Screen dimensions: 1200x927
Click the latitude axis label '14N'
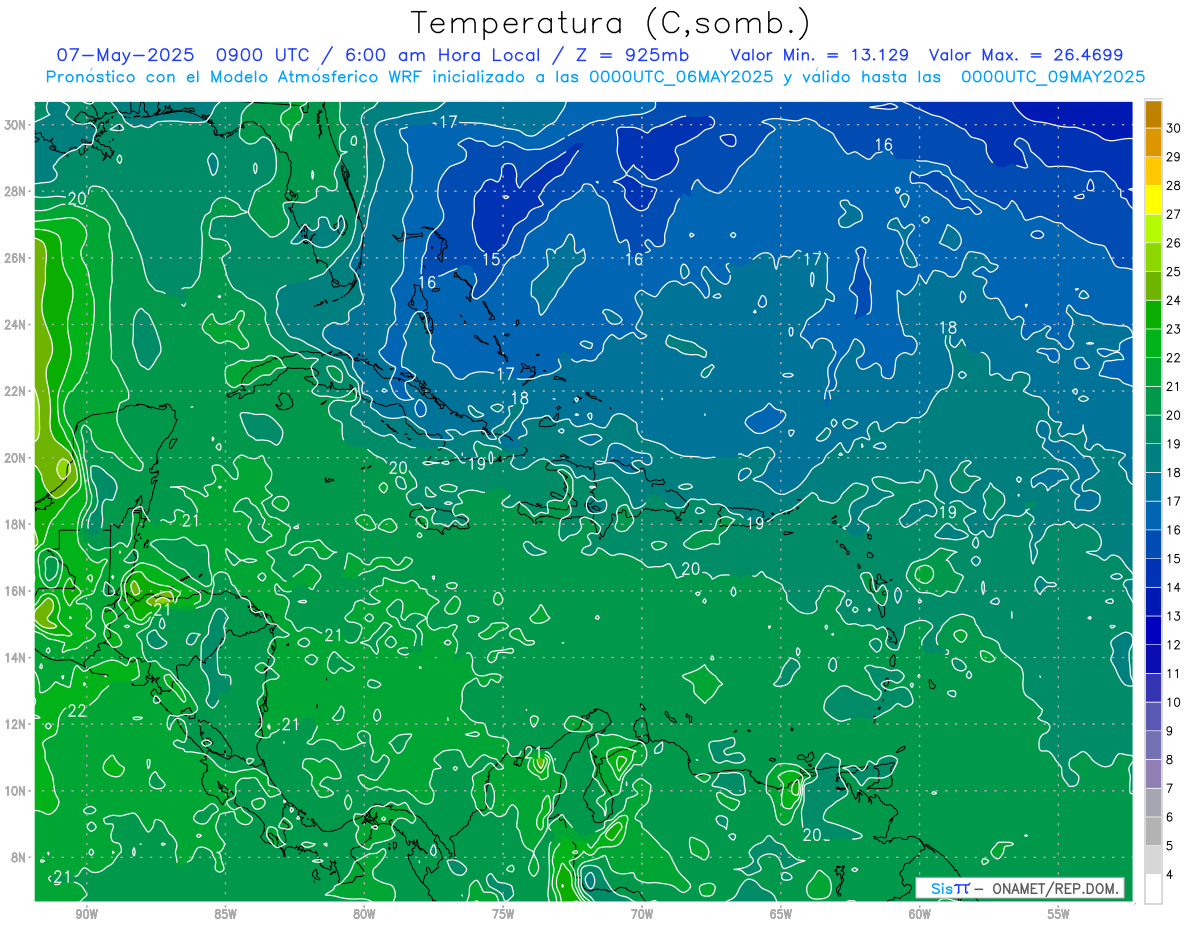[x=14, y=657]
